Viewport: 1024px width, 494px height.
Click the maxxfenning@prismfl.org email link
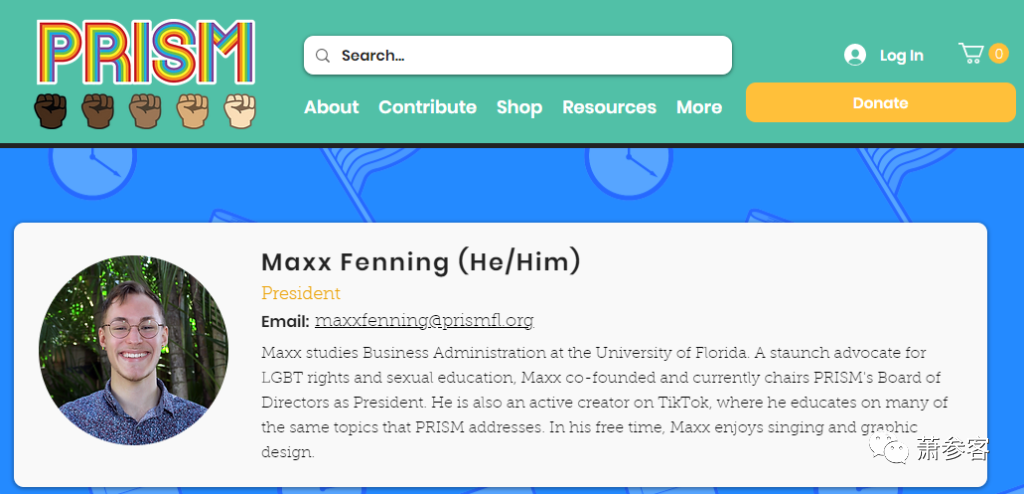pos(424,321)
